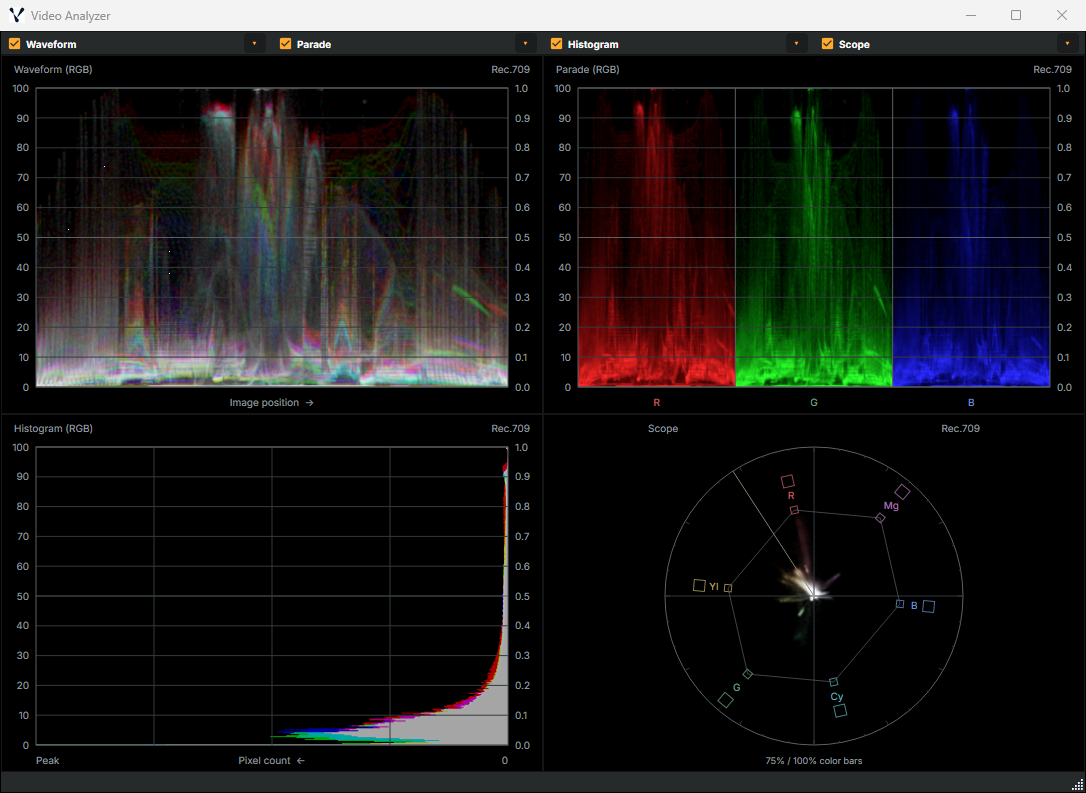Click the Rec.709 label in Waveform panel
This screenshot has height=793, width=1086.
pos(510,70)
